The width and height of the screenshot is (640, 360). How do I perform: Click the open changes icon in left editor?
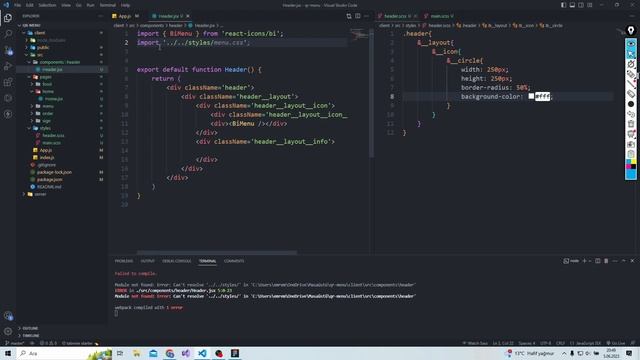[x=349, y=16]
